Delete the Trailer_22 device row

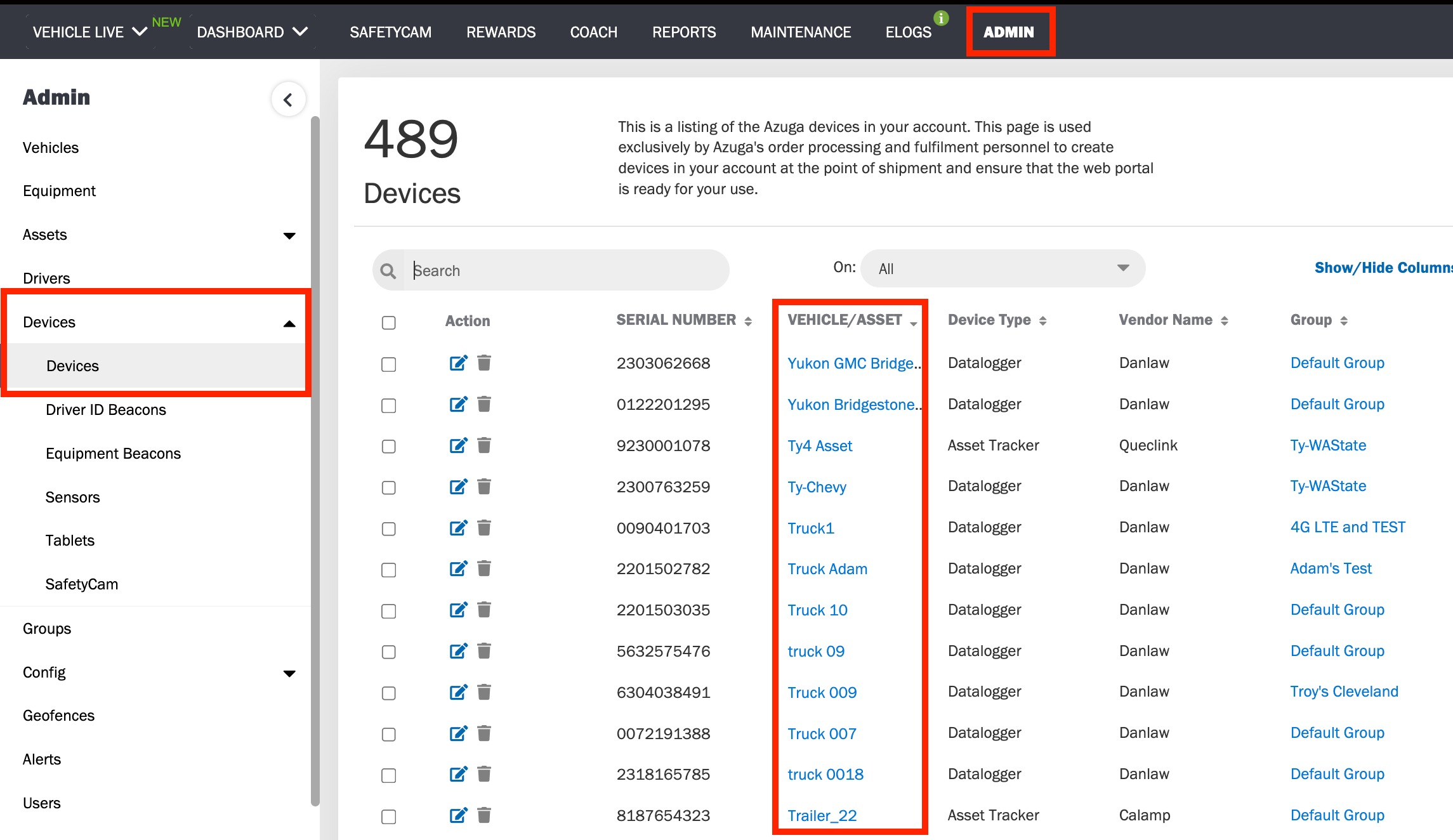pyautogui.click(x=484, y=815)
